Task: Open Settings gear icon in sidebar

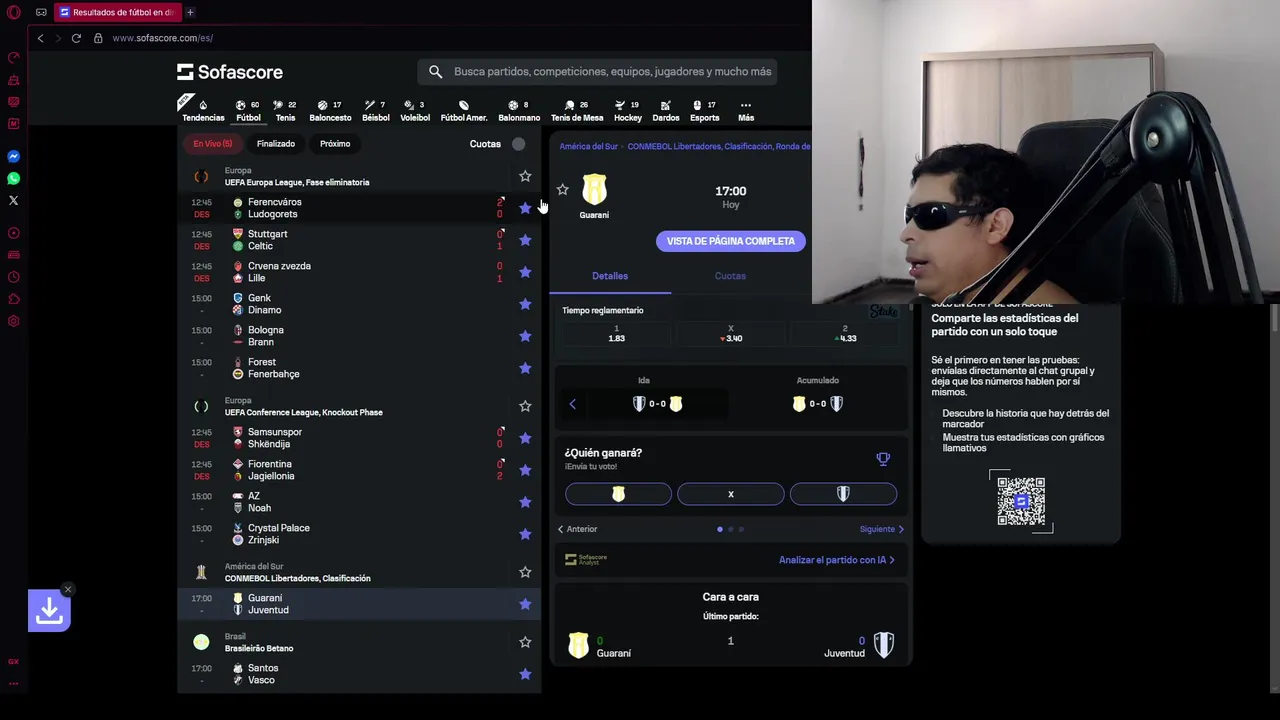Action: tap(14, 321)
